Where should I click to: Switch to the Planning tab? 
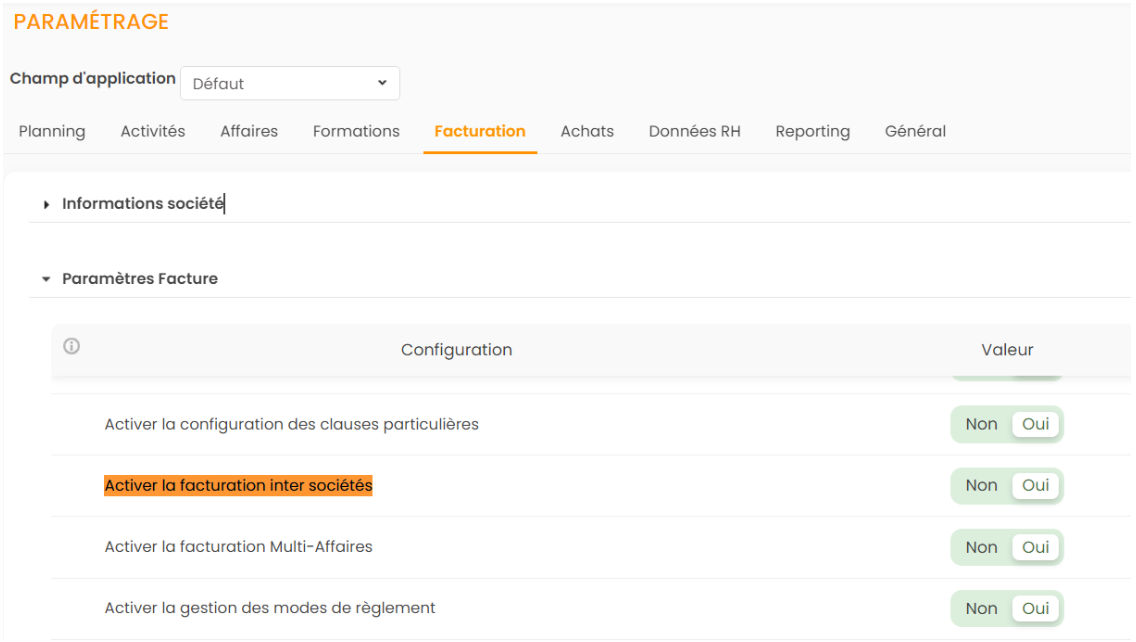point(52,131)
